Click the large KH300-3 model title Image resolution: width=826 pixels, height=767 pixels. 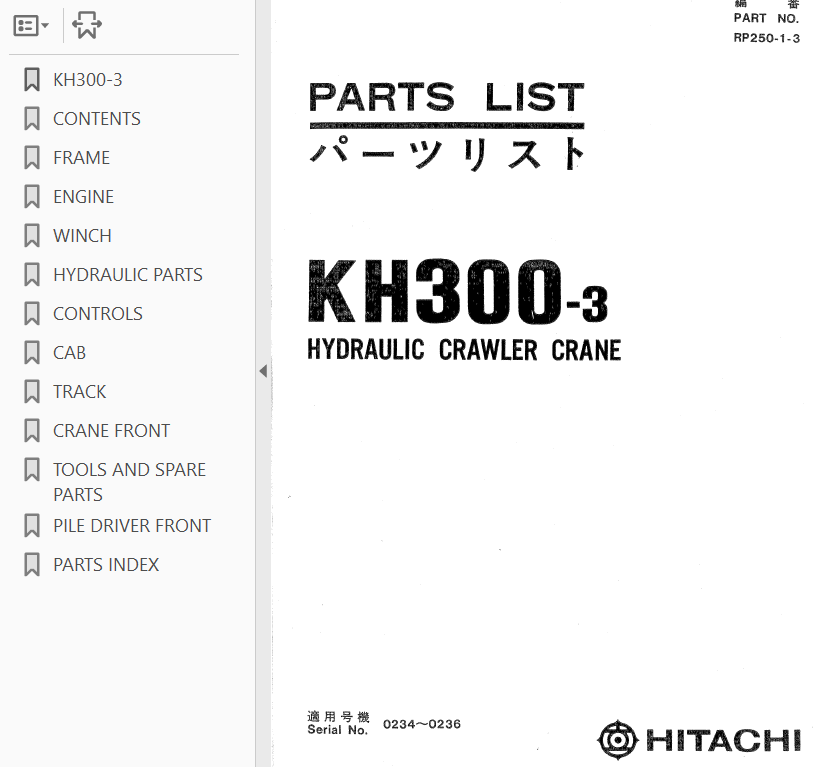click(x=458, y=291)
